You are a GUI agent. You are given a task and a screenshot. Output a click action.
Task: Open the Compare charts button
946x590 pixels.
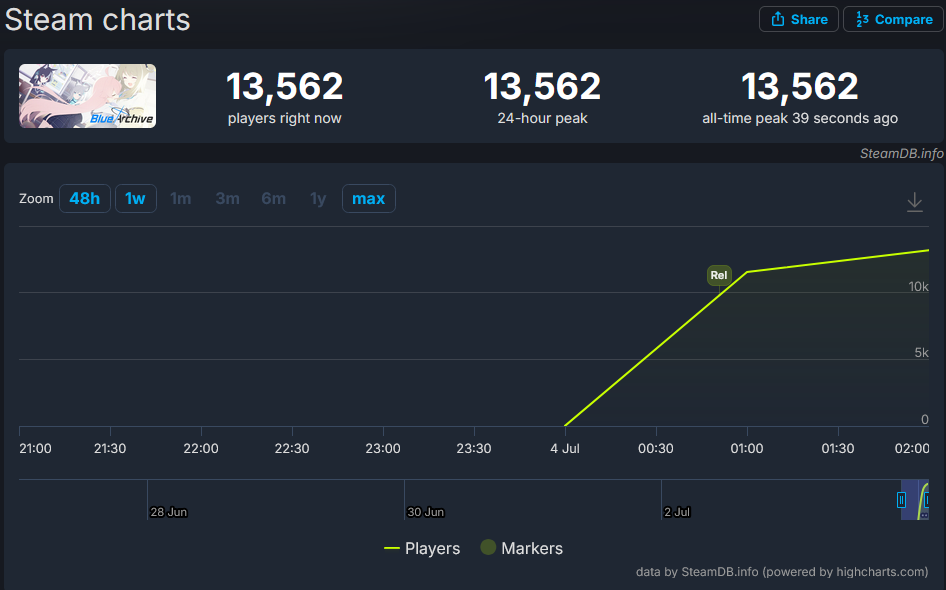click(x=894, y=19)
